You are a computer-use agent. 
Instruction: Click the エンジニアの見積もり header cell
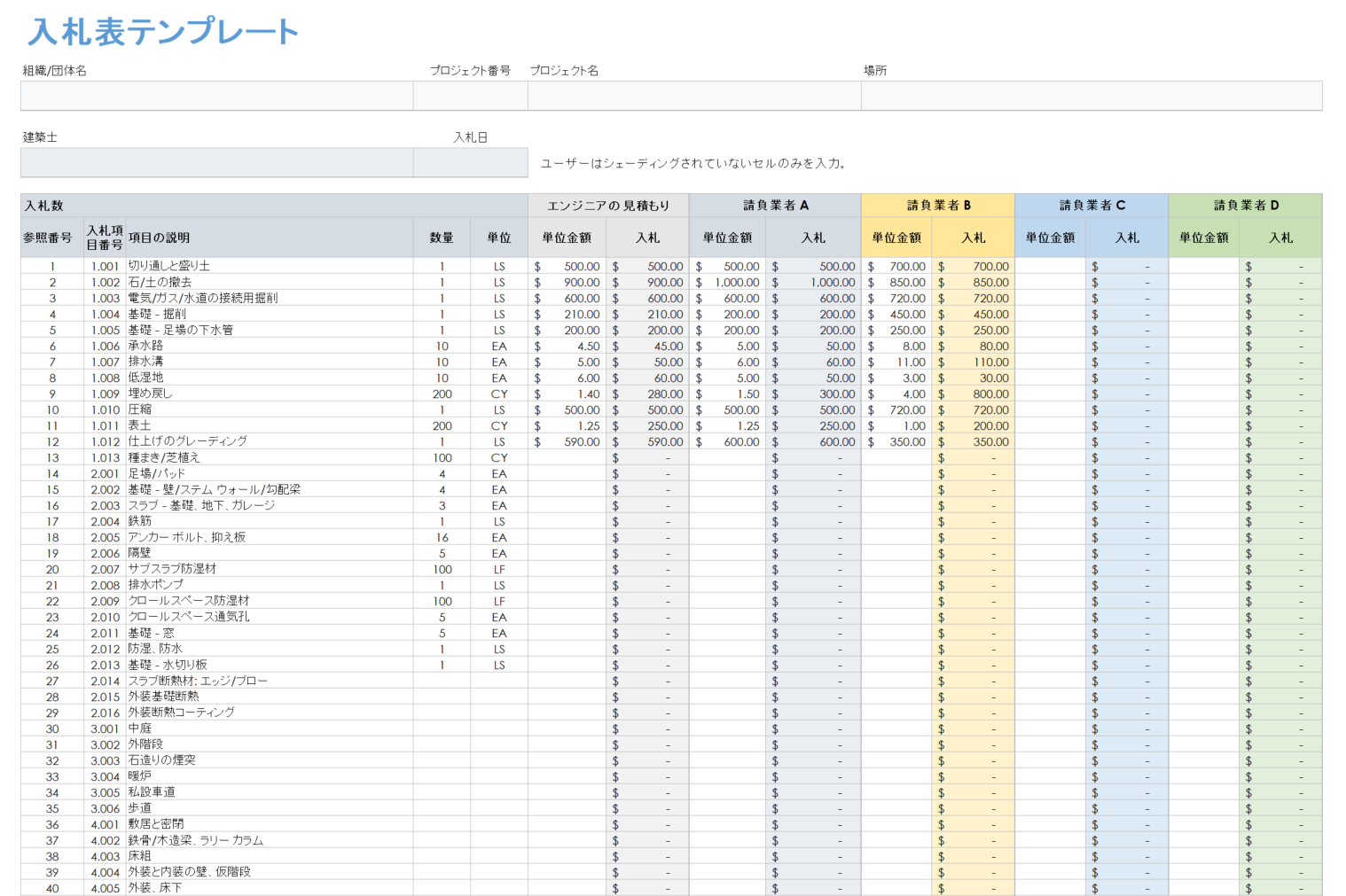pos(608,206)
